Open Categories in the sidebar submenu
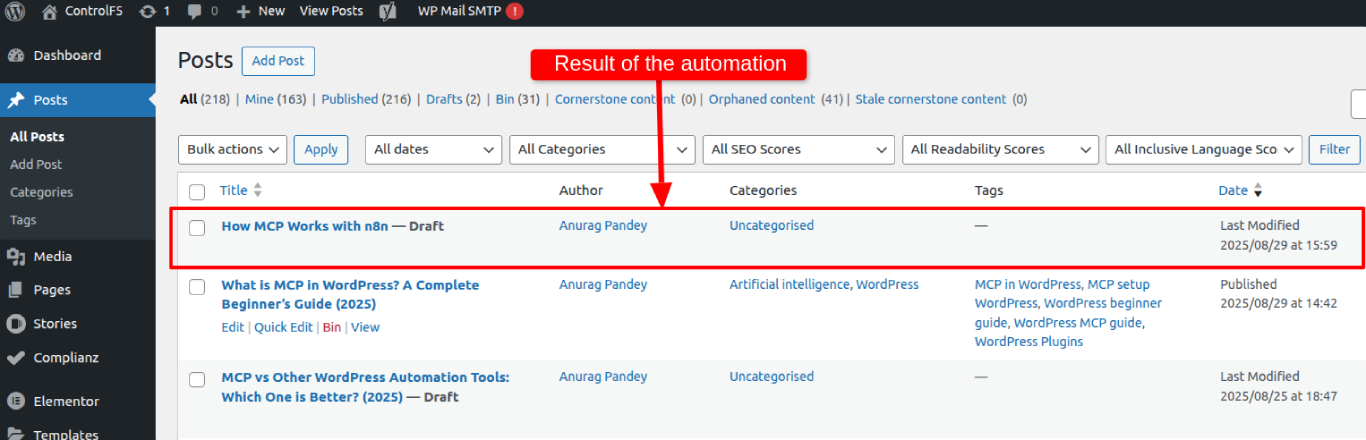Image resolution: width=1366 pixels, height=440 pixels. tap(41, 192)
